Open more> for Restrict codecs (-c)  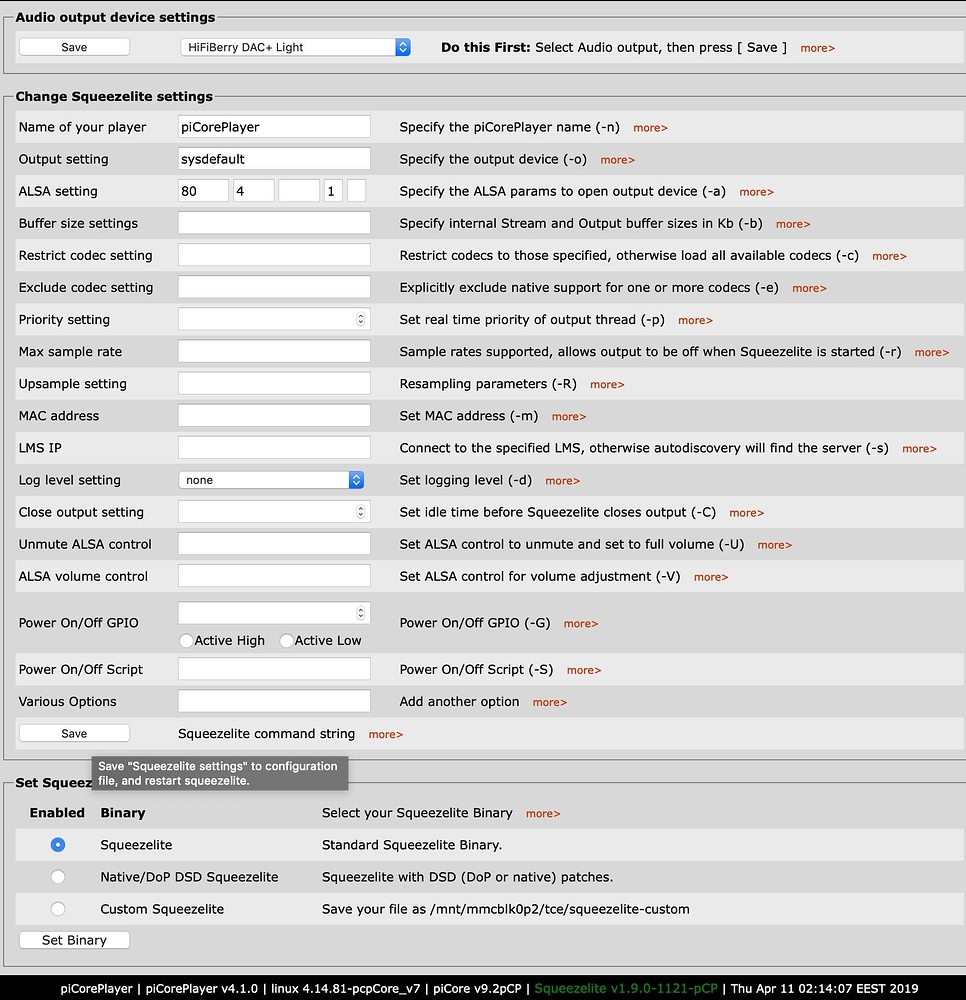point(889,256)
